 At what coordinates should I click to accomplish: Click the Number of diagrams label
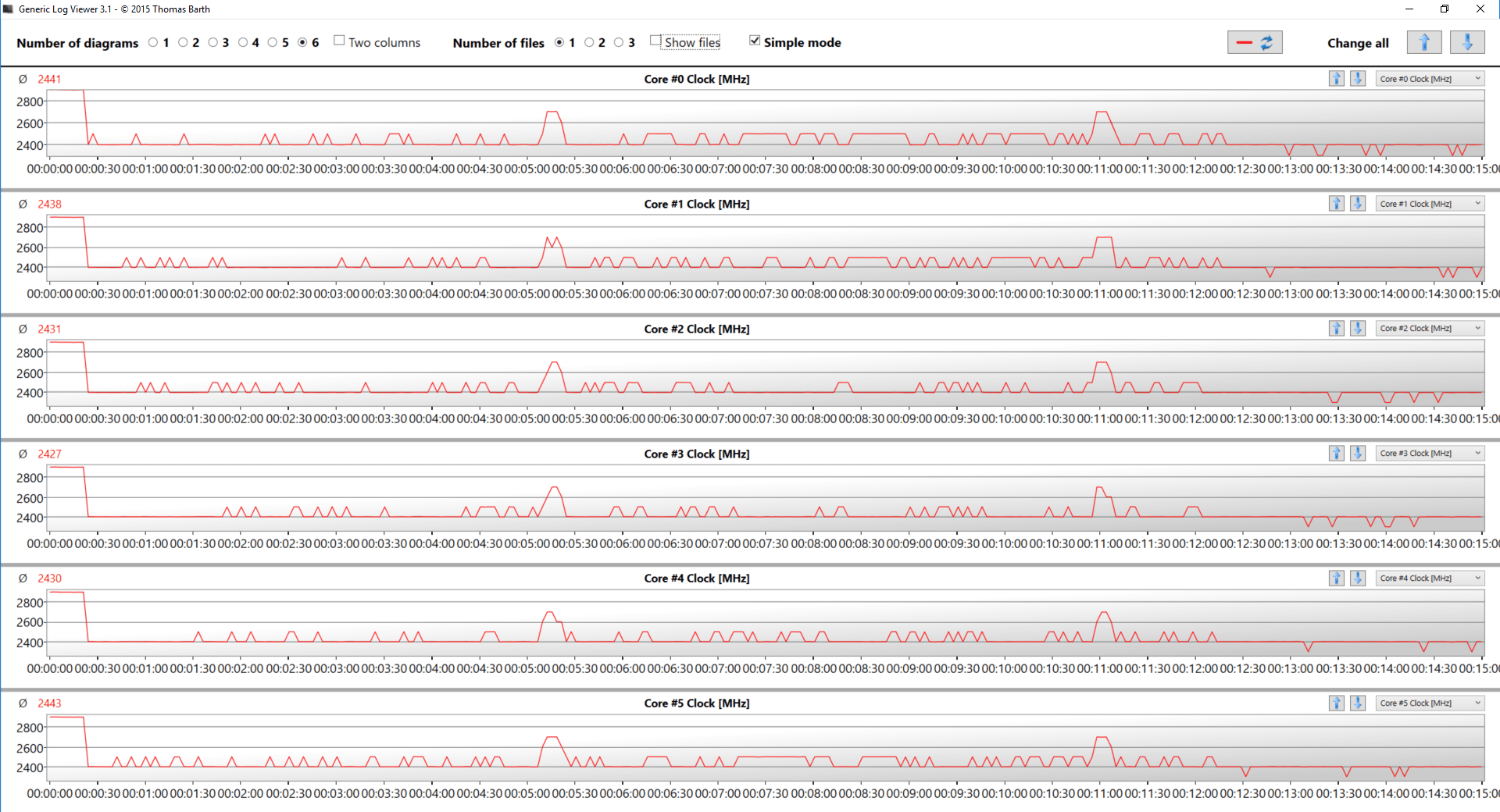(x=77, y=43)
